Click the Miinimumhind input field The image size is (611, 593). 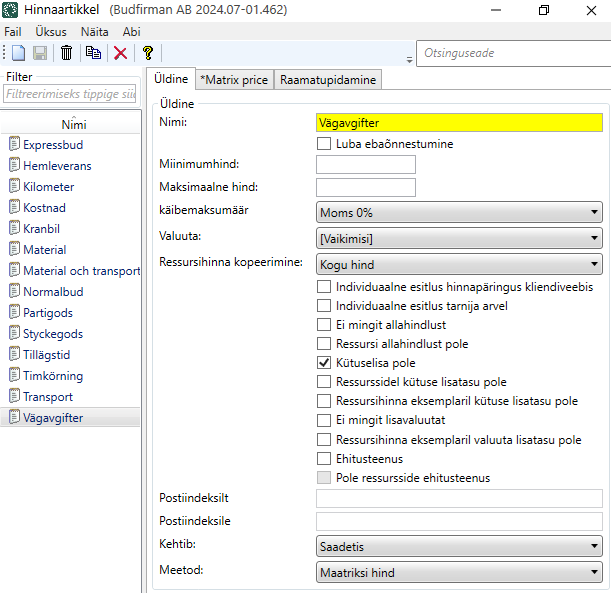pos(365,164)
